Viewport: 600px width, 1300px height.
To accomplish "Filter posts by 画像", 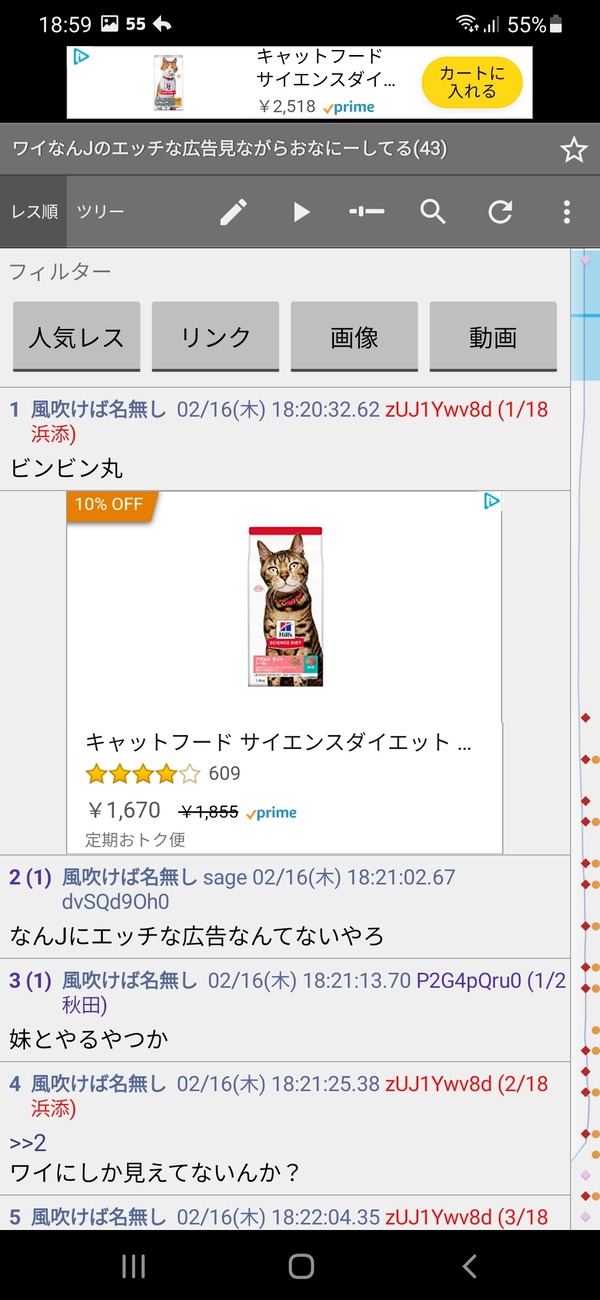I will [354, 337].
